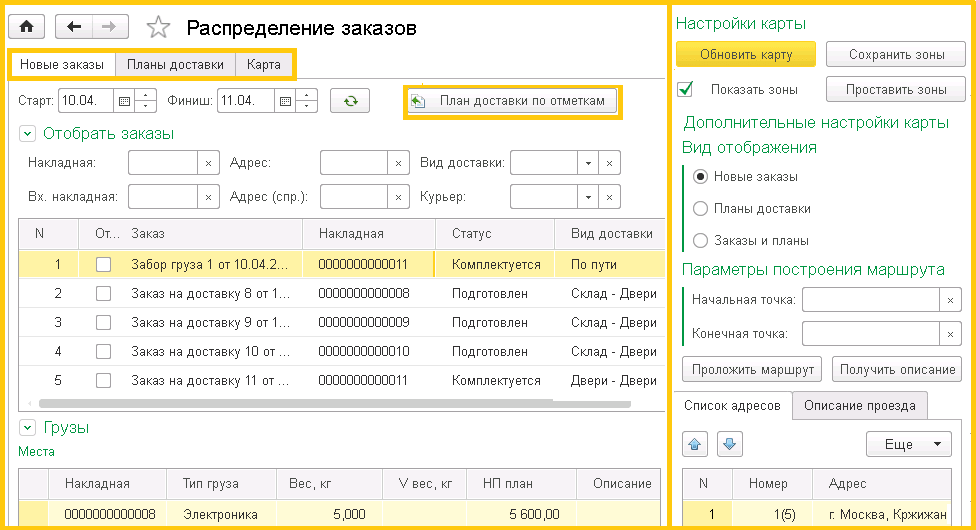Screen dimensions: 976x530
Task: Tick checkbox for Заказ на доставку 10
Action: pos(103,351)
